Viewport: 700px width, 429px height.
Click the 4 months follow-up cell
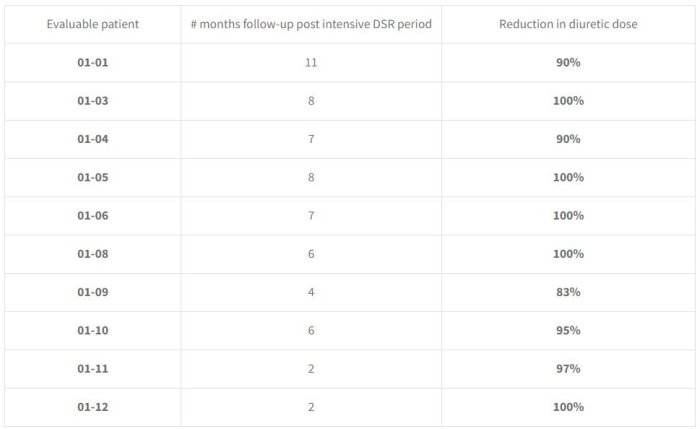point(310,292)
